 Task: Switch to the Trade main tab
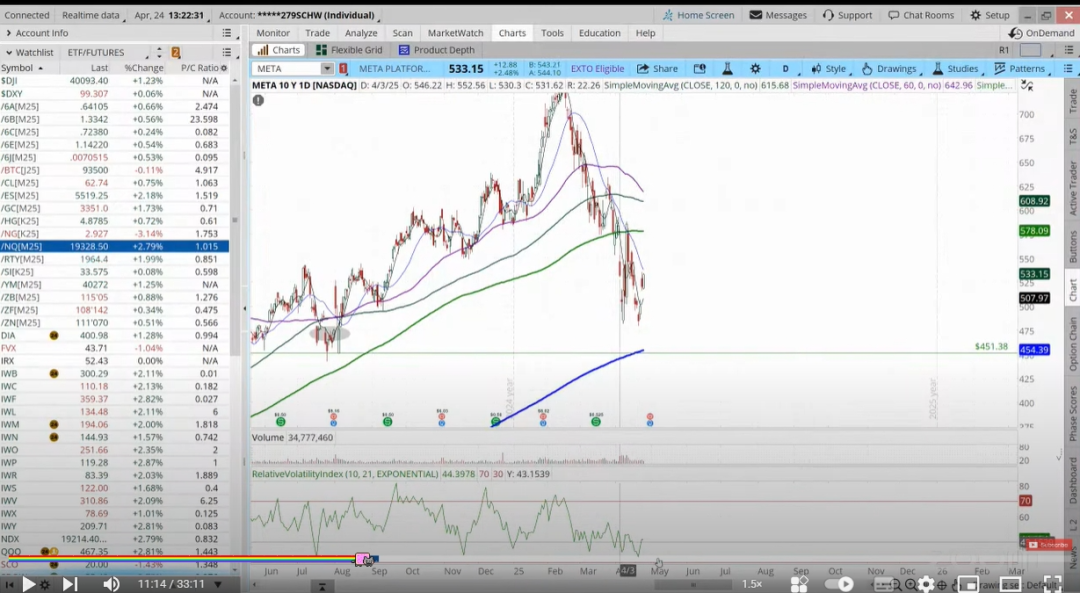click(318, 33)
